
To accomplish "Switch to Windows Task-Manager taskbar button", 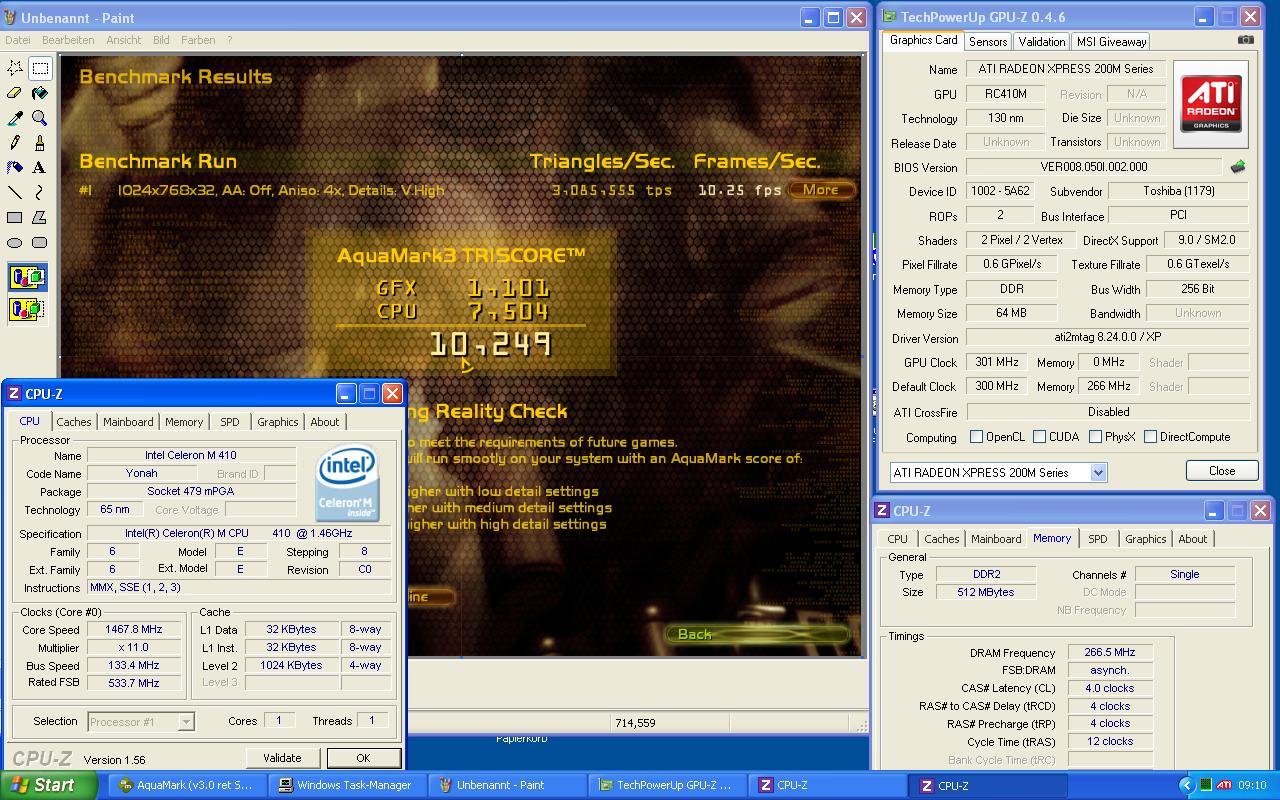I will pyautogui.click(x=346, y=785).
